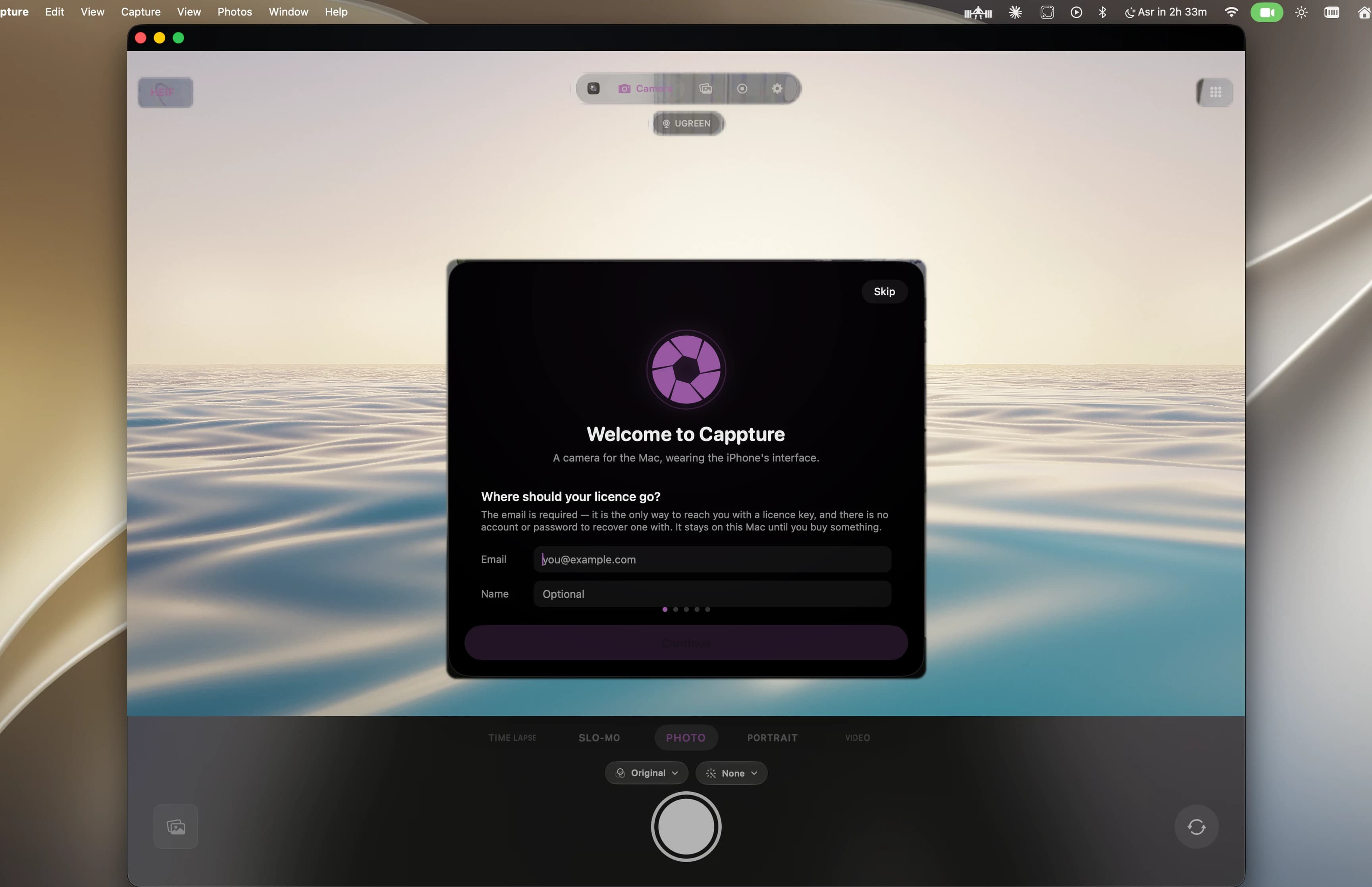Screen dimensions: 1372x887
Task: Click the memory bars menu bar icon
Action: coord(1332,12)
